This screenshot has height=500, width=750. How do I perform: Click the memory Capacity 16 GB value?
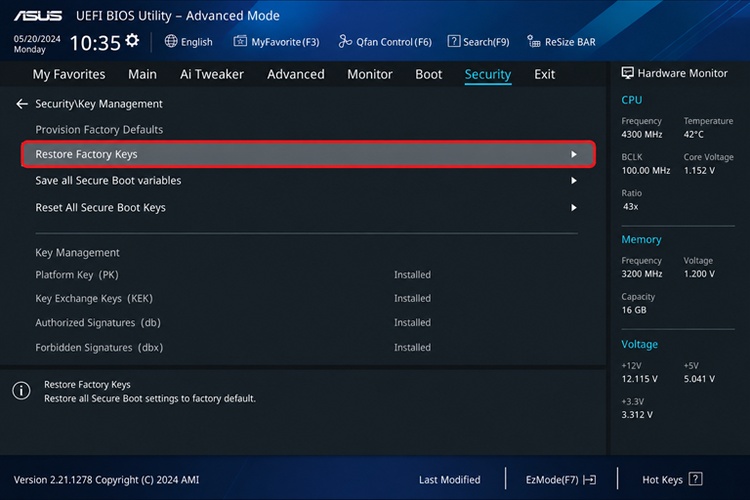tap(634, 310)
